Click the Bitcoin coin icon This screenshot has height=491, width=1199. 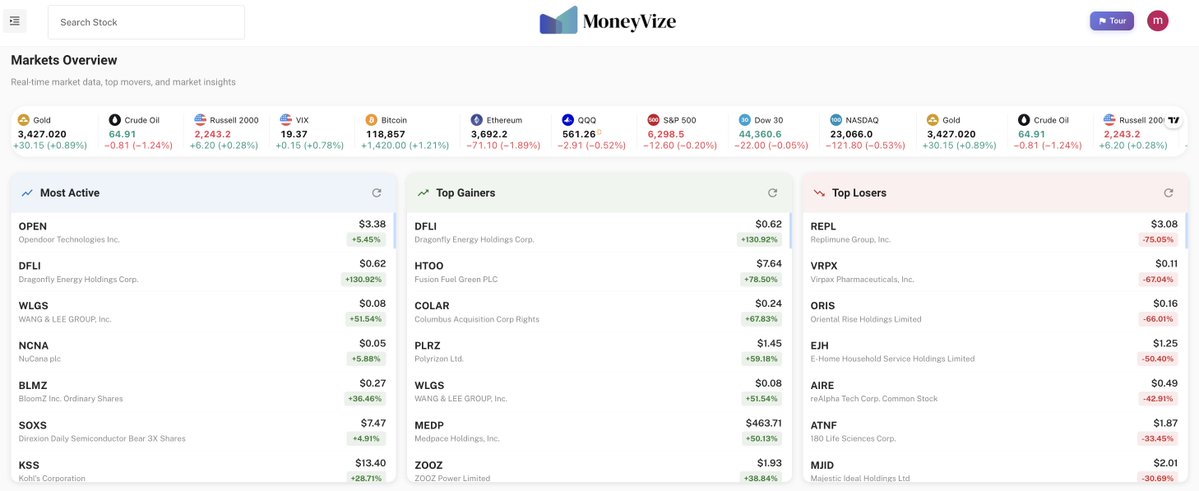[x=372, y=120]
